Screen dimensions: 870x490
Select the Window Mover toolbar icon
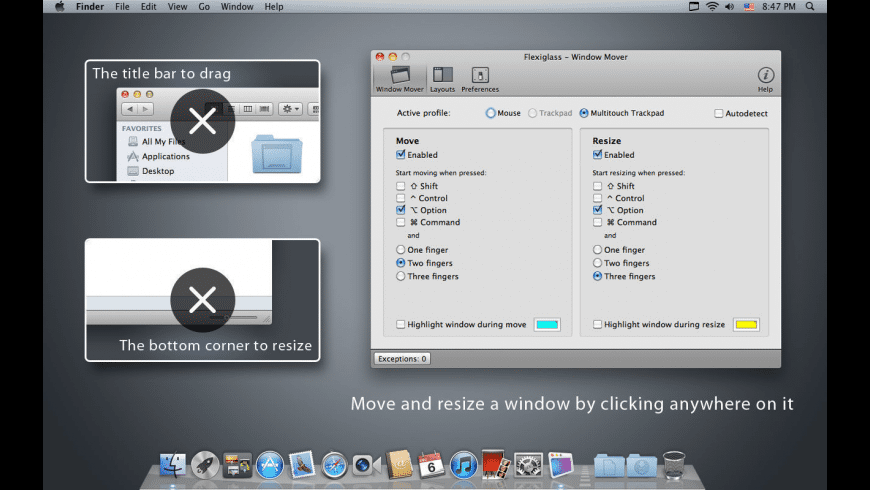pos(399,79)
